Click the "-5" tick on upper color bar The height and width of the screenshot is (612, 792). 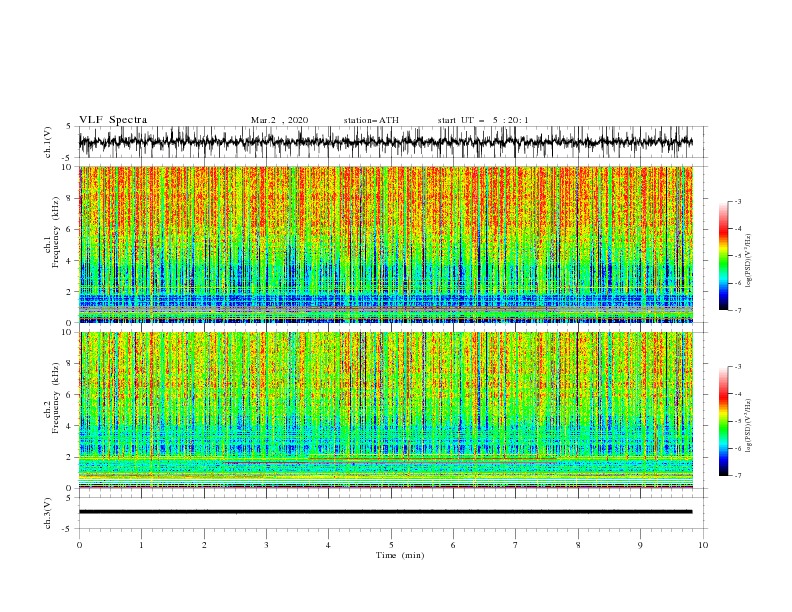point(737,256)
